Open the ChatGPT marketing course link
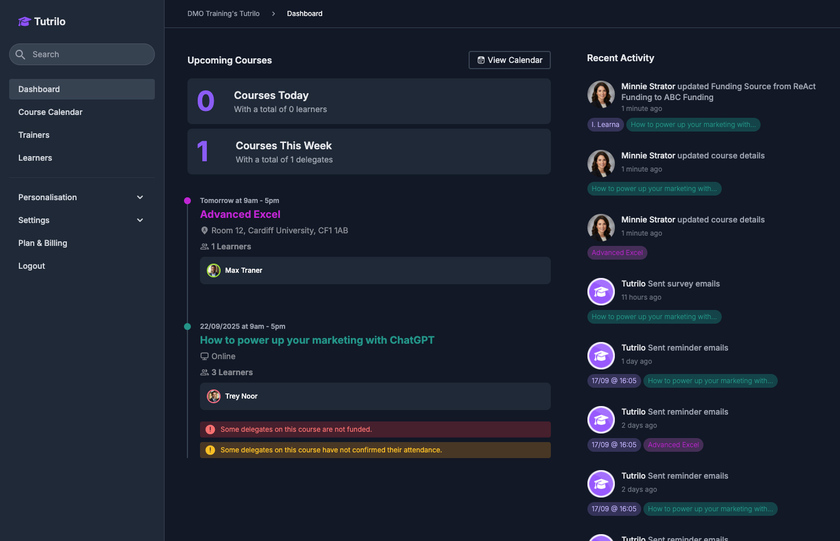The height and width of the screenshot is (541, 840). pos(317,340)
